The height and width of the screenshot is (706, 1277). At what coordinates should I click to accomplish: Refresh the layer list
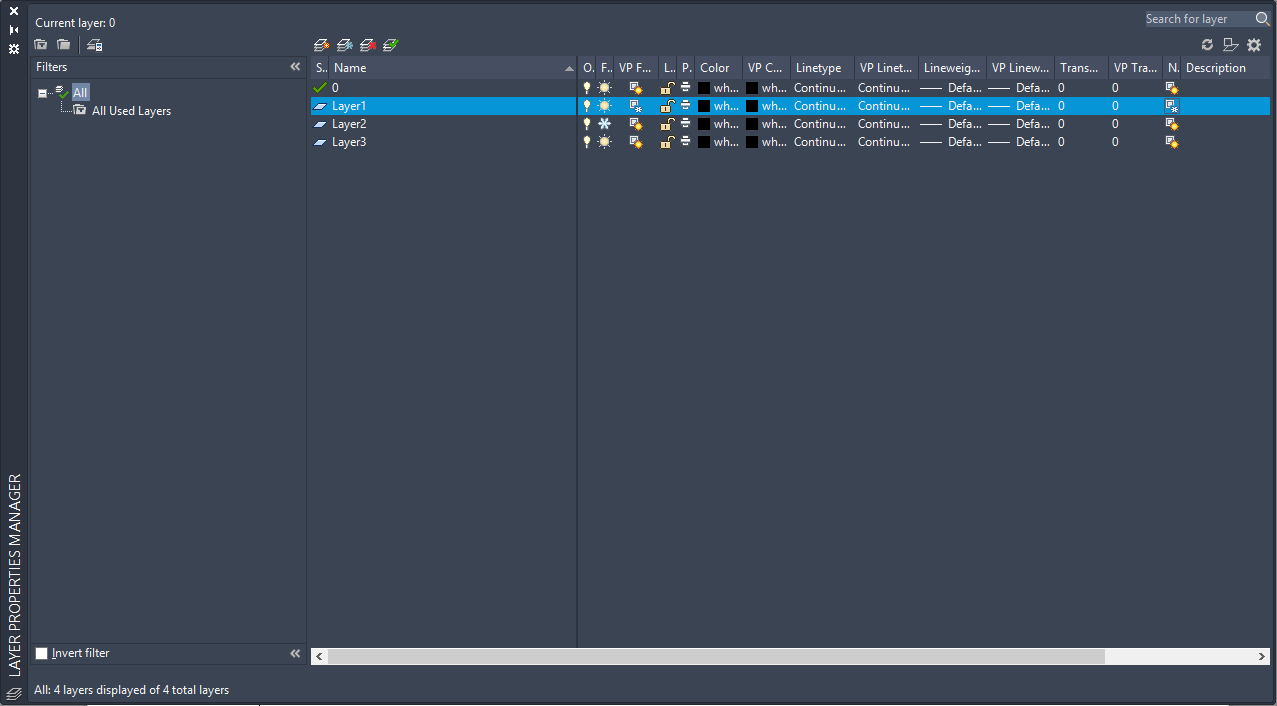point(1207,44)
